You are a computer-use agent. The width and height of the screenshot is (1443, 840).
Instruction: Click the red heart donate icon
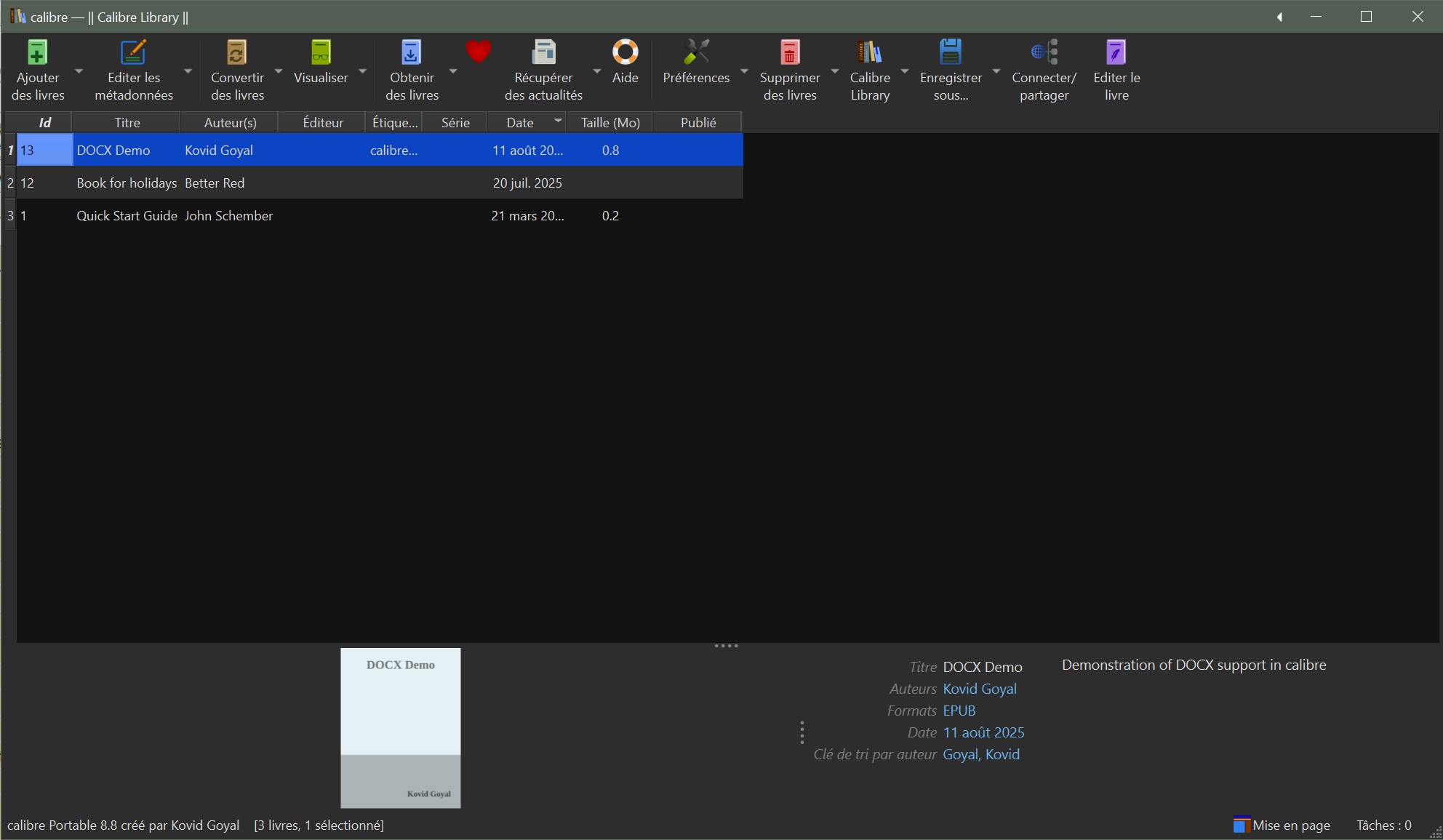click(479, 52)
